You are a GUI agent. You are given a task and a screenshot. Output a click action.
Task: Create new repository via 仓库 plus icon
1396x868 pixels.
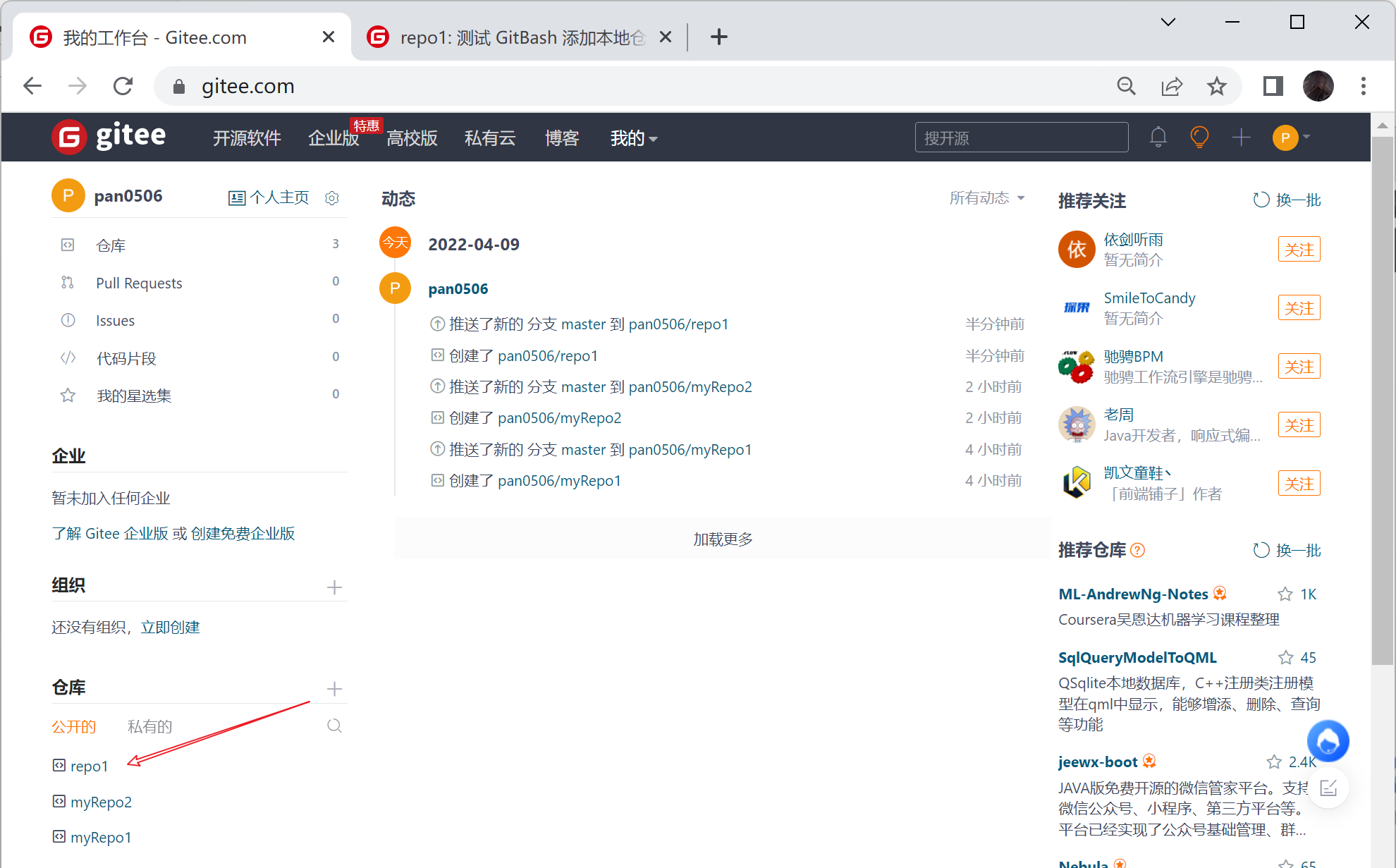[334, 689]
